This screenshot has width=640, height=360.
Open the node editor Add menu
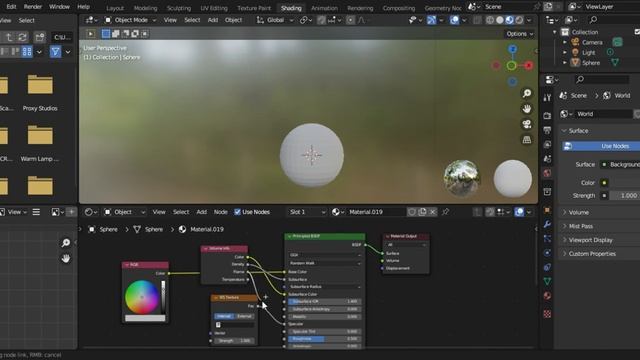(x=202, y=212)
